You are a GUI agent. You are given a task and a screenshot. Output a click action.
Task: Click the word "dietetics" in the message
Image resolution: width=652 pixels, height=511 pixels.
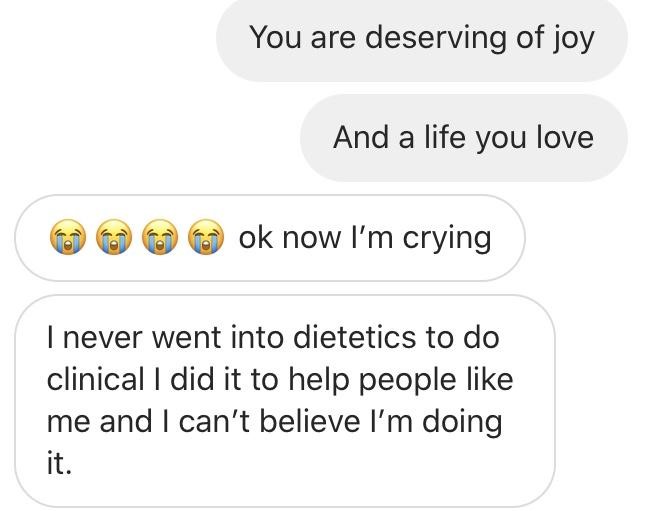[x=355, y=337]
